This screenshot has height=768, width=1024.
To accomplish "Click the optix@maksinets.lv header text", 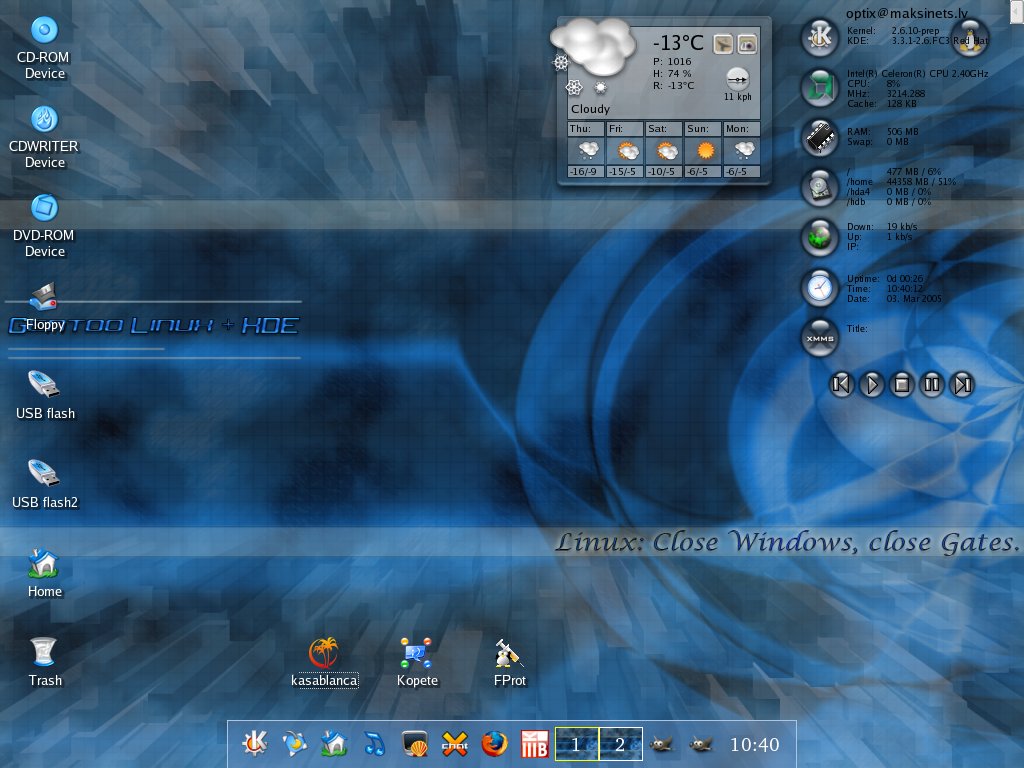I will click(906, 13).
